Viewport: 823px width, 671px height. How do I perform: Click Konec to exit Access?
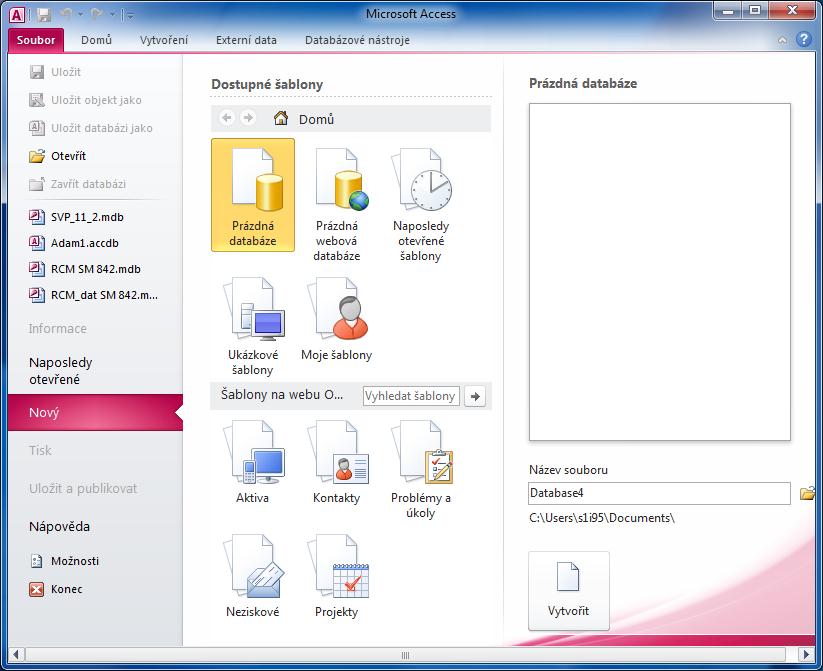[56, 589]
